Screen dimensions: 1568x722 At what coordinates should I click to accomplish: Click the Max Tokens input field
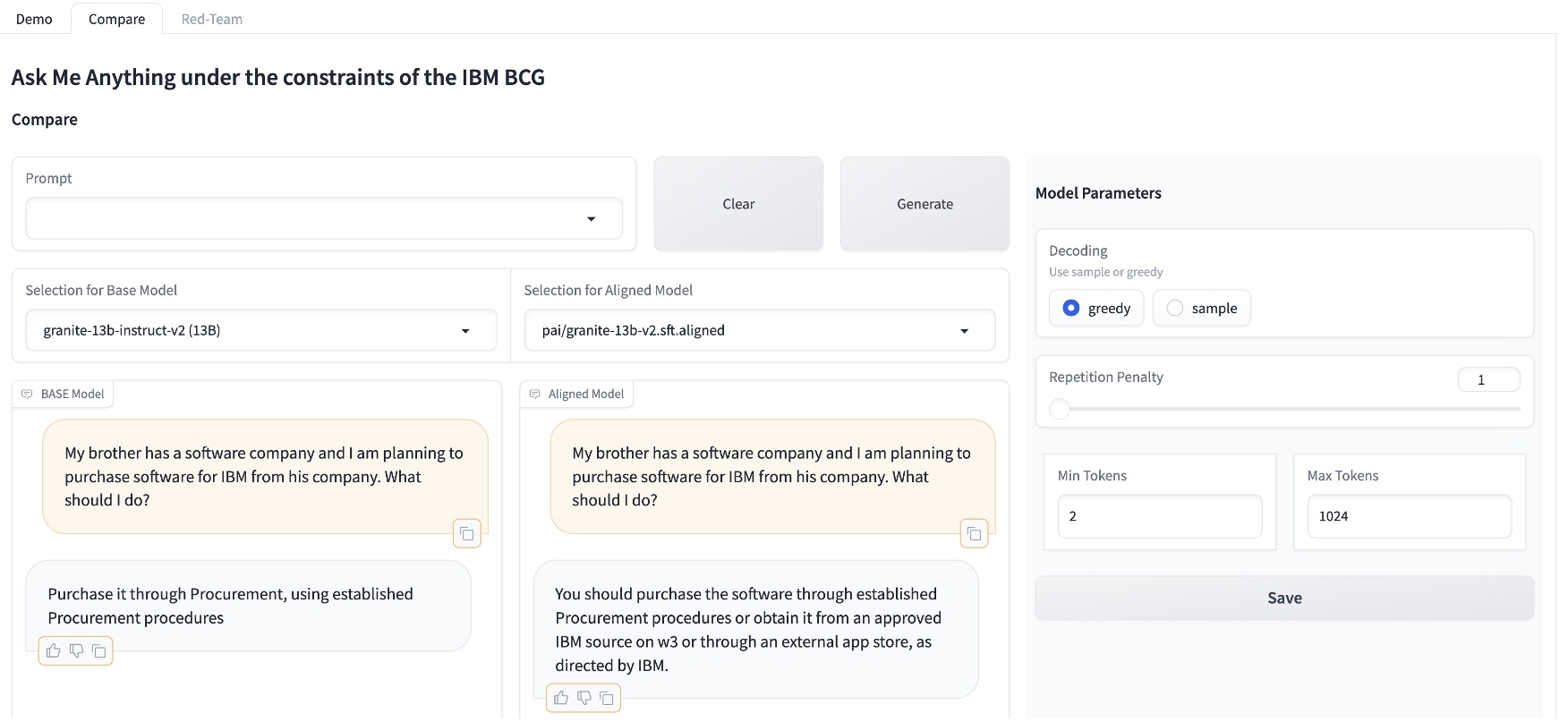[1409, 516]
